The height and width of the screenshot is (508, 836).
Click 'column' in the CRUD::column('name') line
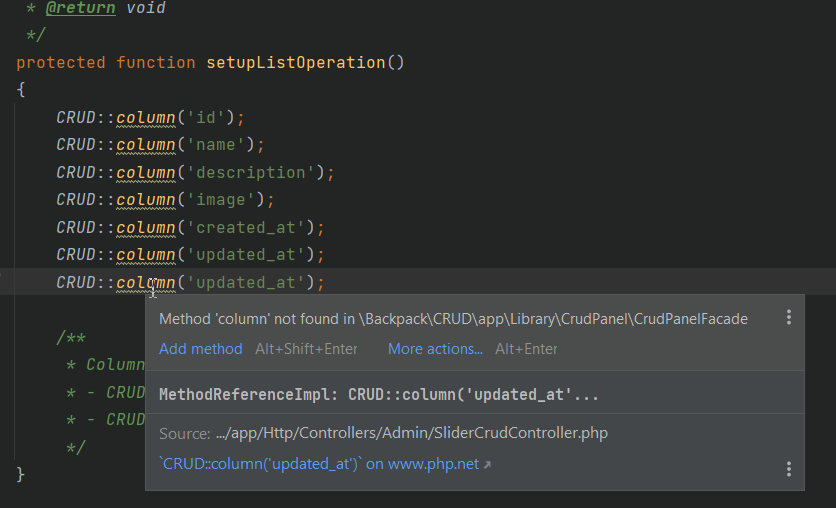pyautogui.click(x=146, y=144)
